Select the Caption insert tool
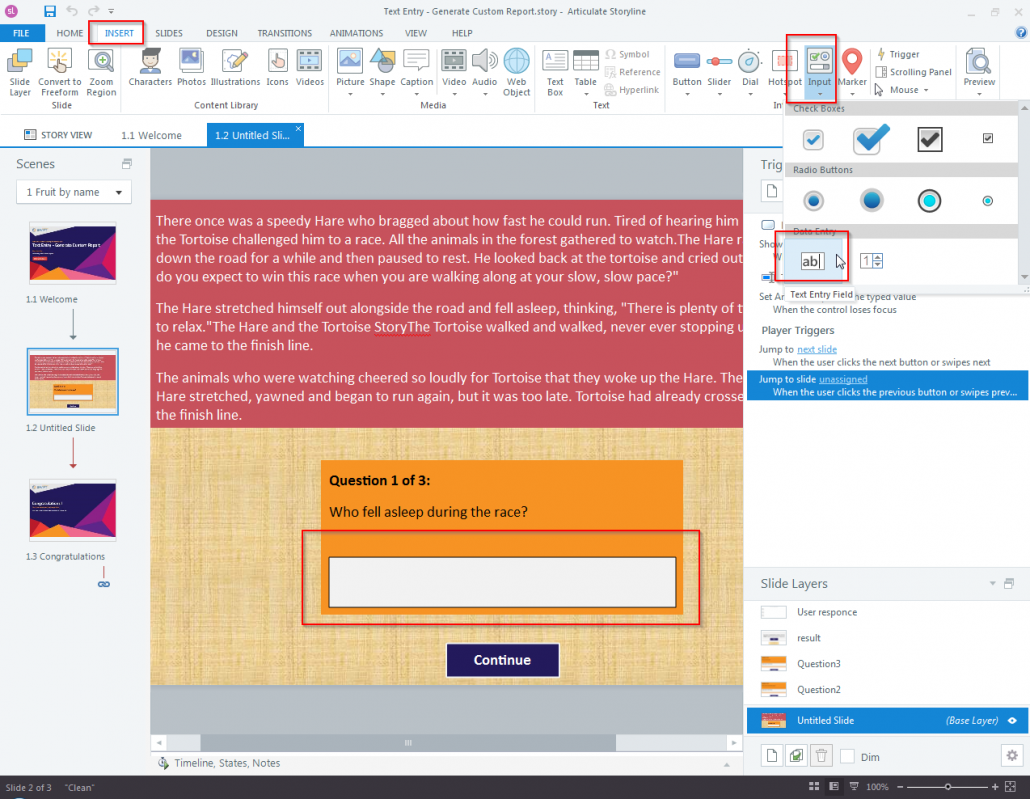This screenshot has height=799, width=1030. 416,68
